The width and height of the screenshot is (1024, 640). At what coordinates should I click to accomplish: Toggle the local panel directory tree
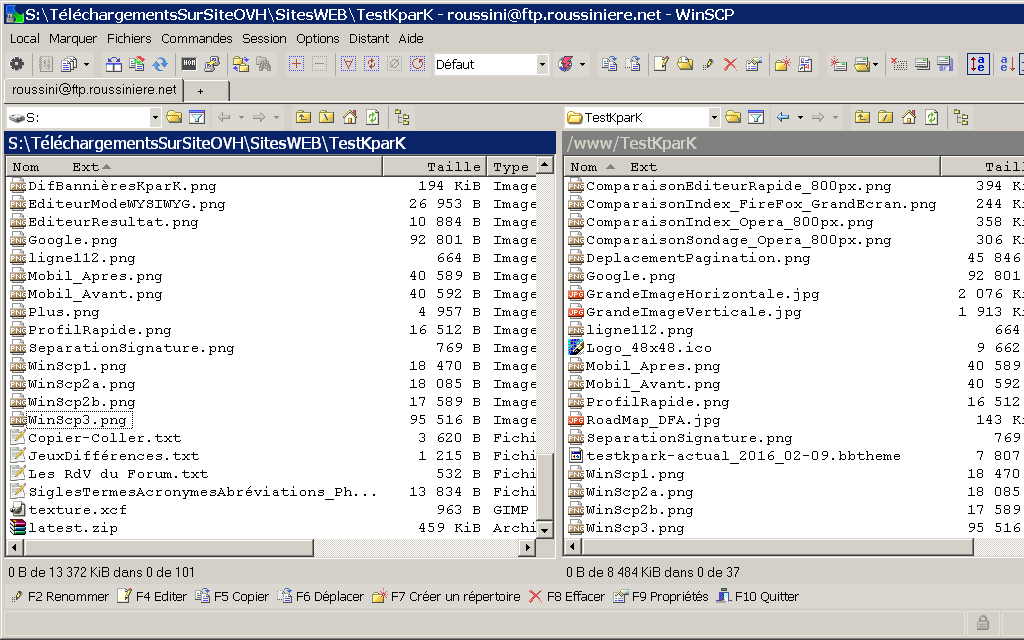[402, 117]
